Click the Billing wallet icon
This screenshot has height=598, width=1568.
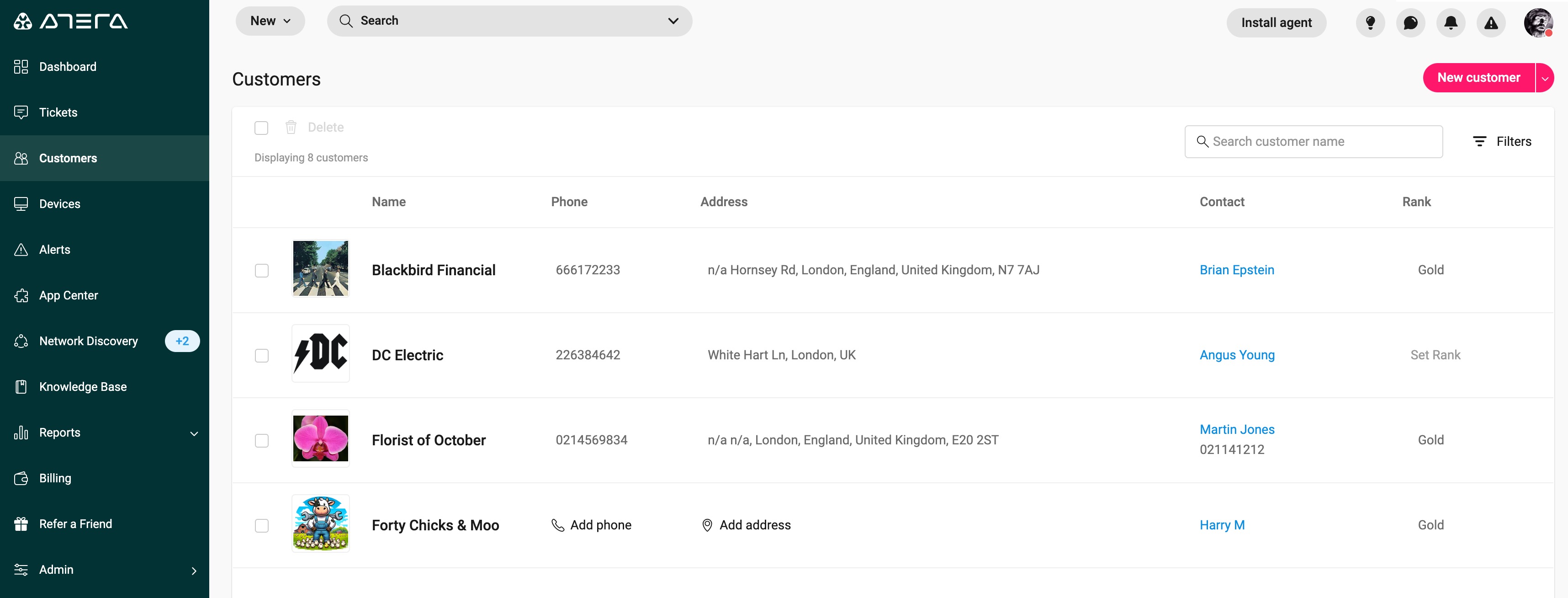[21, 478]
